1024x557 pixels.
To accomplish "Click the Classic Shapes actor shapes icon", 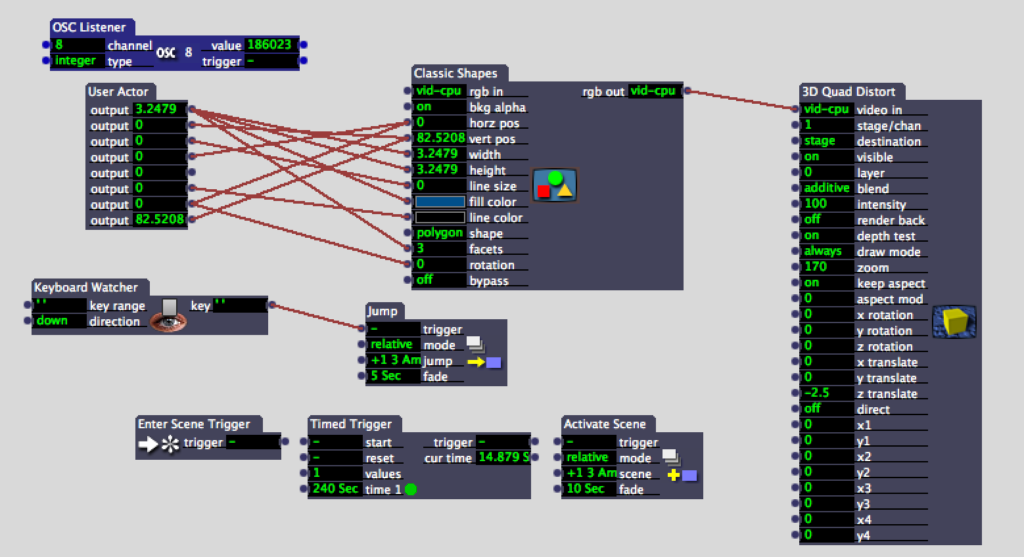I will pyautogui.click(x=553, y=185).
